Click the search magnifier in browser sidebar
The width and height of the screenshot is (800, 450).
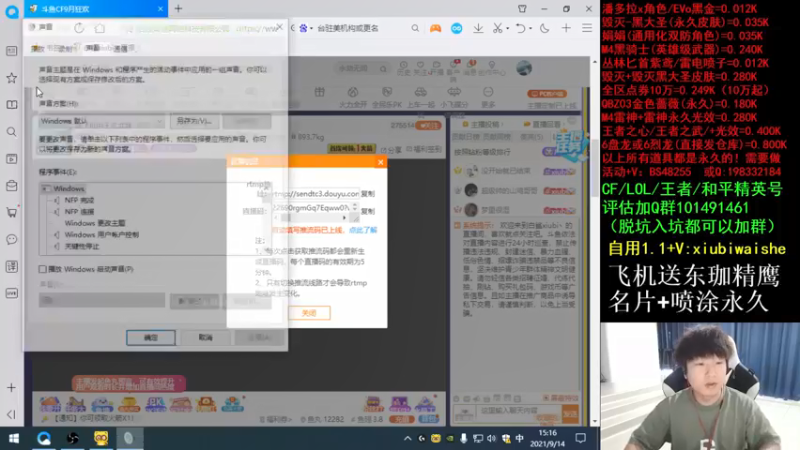point(11,132)
